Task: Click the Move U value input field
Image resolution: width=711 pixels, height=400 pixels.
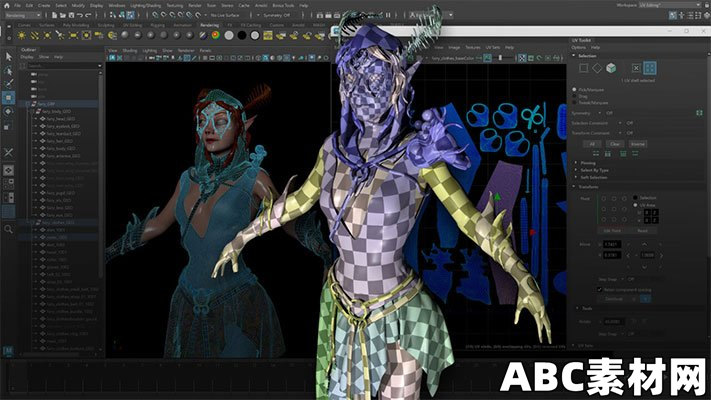Action: click(612, 244)
